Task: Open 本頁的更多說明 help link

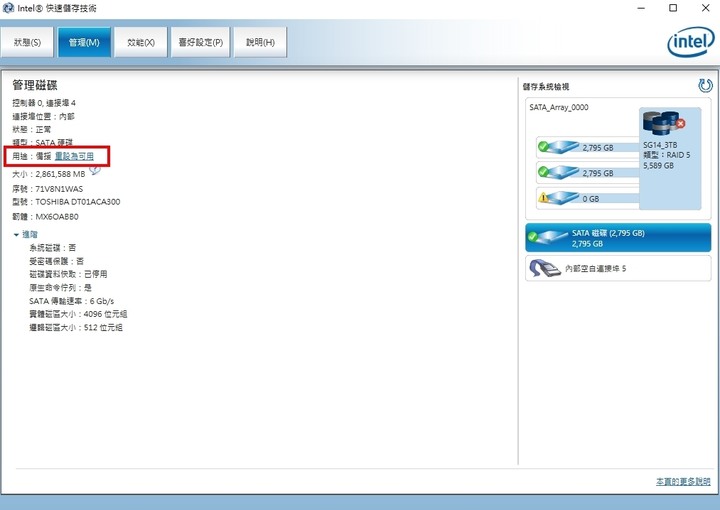Action: point(683,482)
